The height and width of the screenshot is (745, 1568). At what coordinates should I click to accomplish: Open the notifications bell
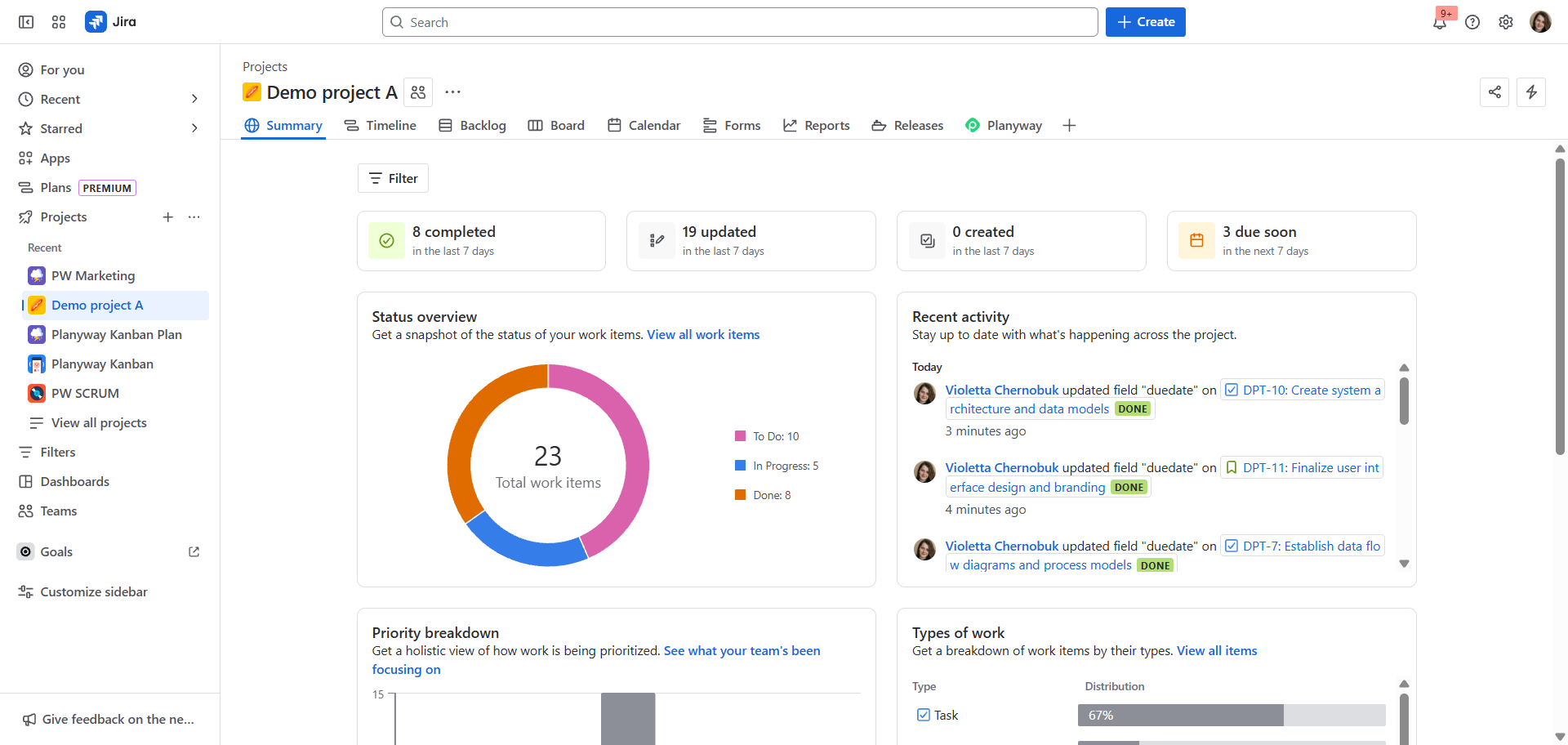pyautogui.click(x=1440, y=22)
